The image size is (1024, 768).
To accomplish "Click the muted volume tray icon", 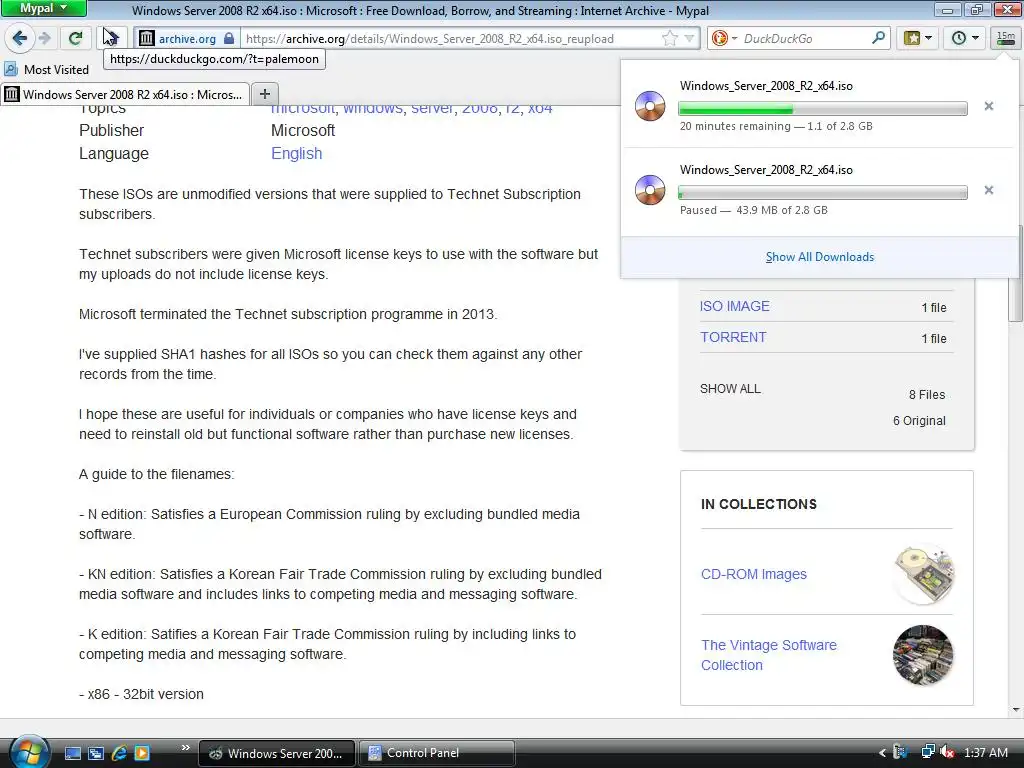I will (x=947, y=752).
